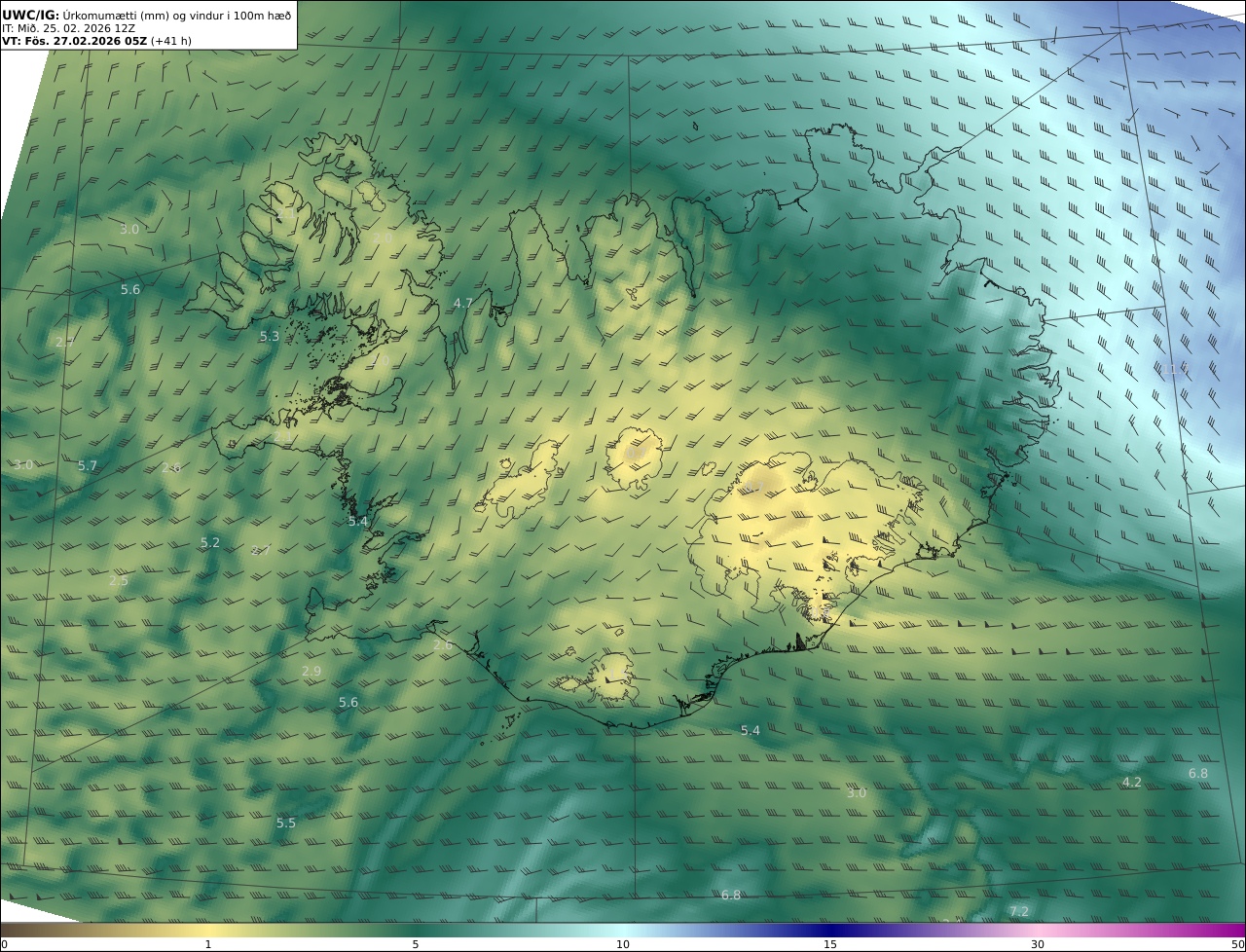Click the 7.2 value label on the map
The height and width of the screenshot is (952, 1246).
pyautogui.click(x=1018, y=912)
